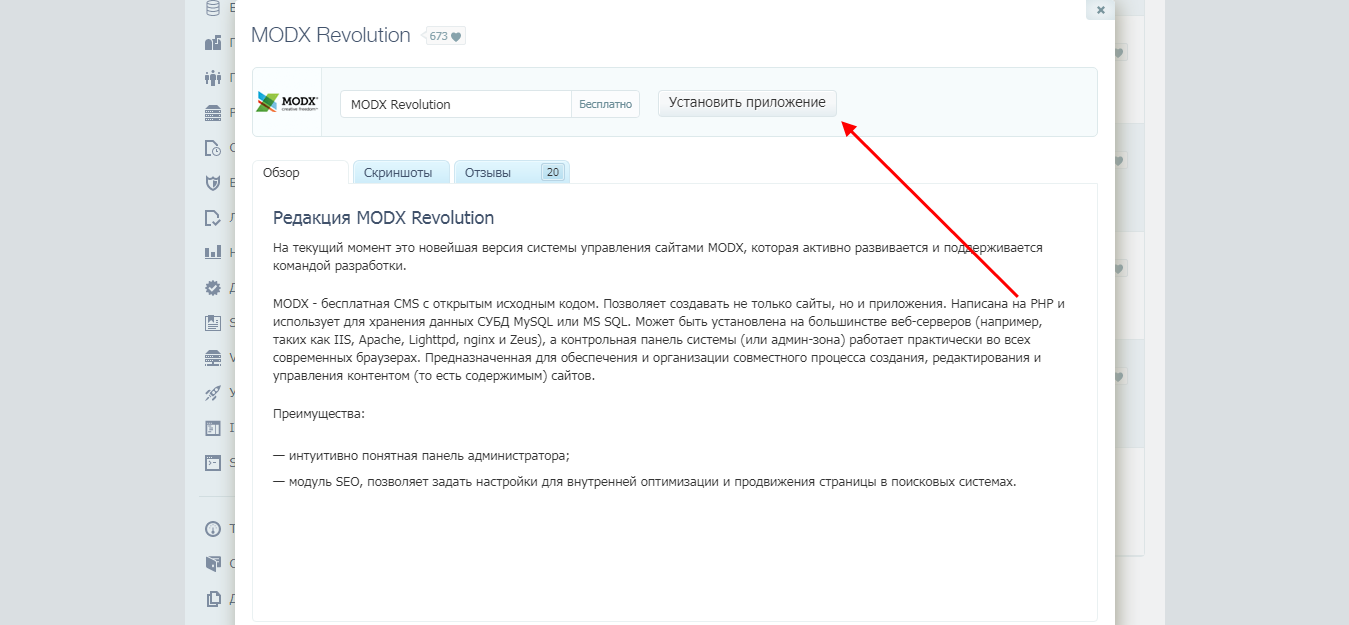Click the gear badge sidebar icon

click(212, 288)
